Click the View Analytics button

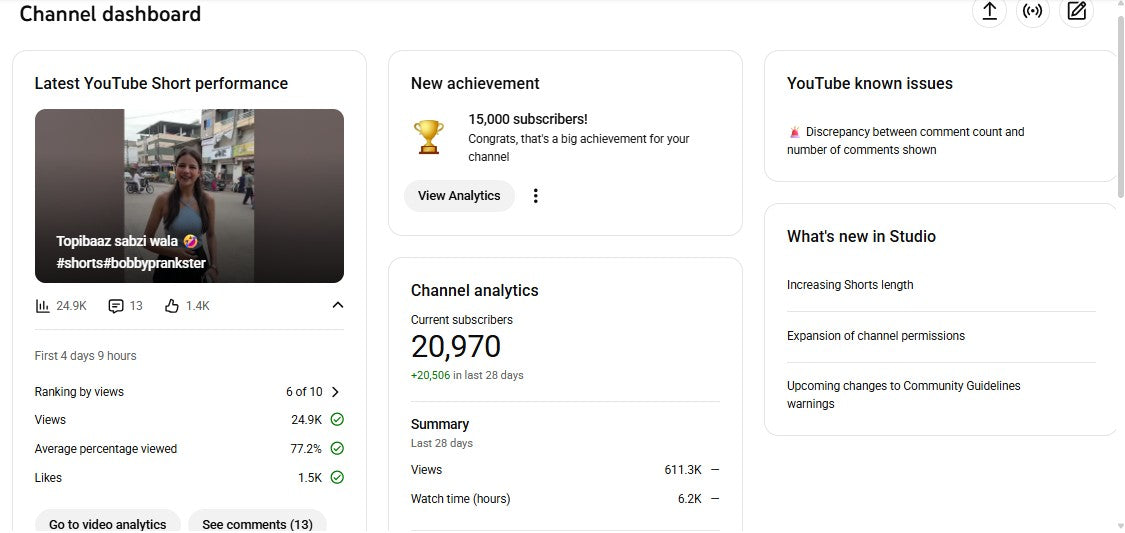[x=459, y=196]
